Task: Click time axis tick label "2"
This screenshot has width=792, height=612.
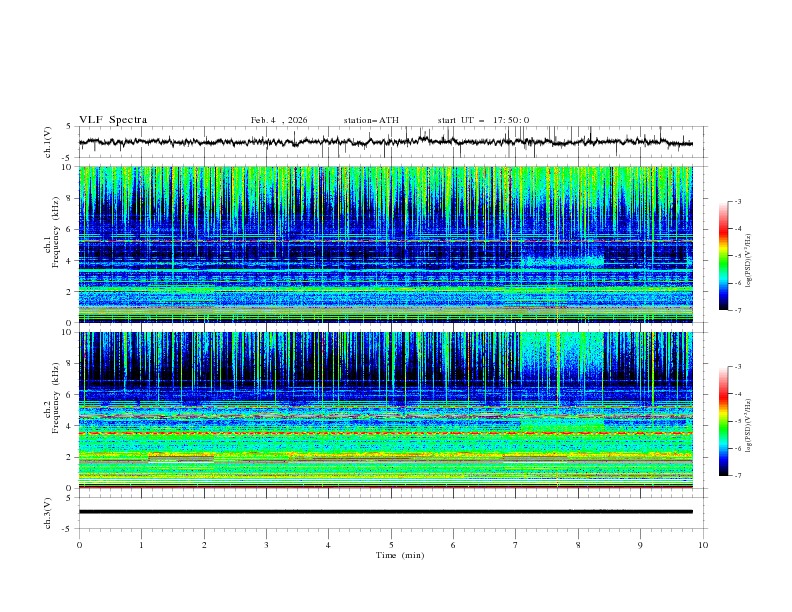Action: (x=204, y=545)
